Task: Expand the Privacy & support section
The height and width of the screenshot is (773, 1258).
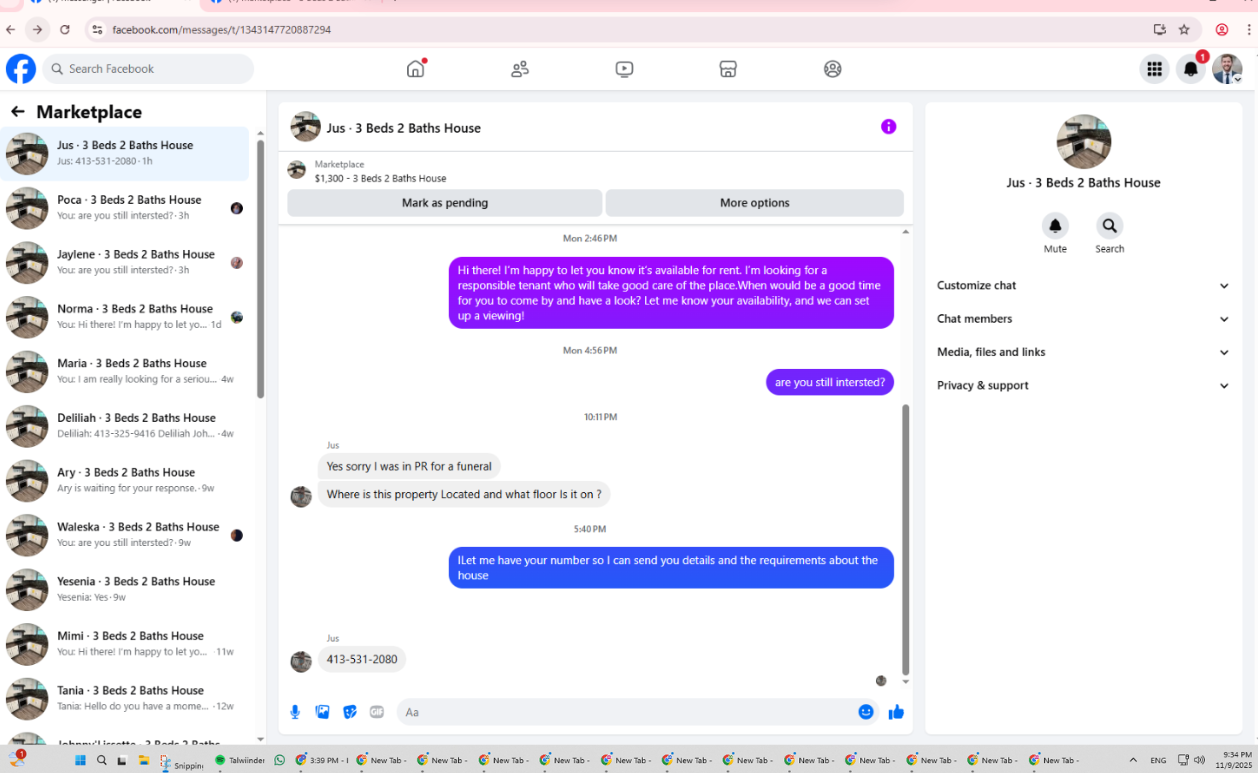Action: pos(1083,385)
